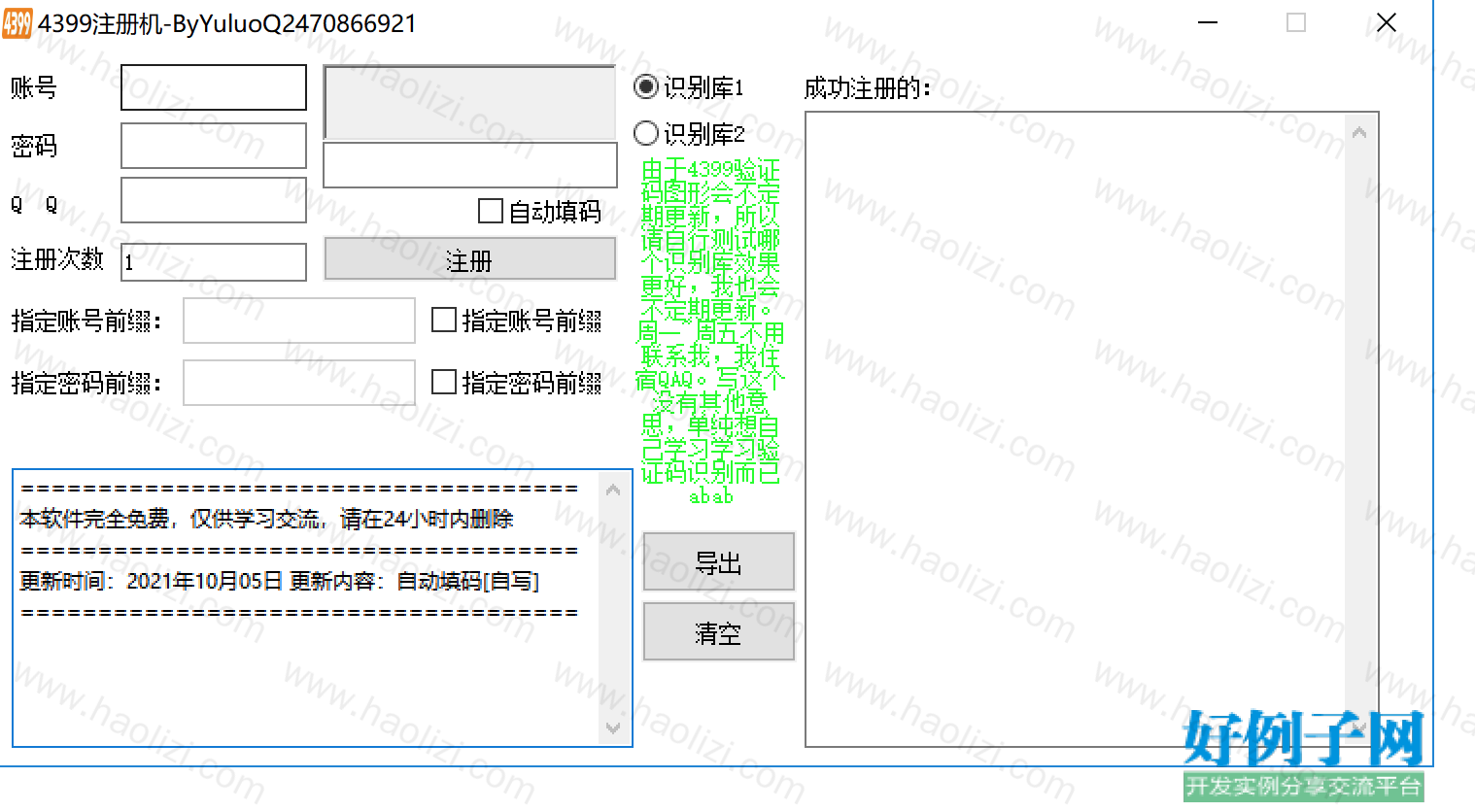Click the 导出 button

coord(719,561)
